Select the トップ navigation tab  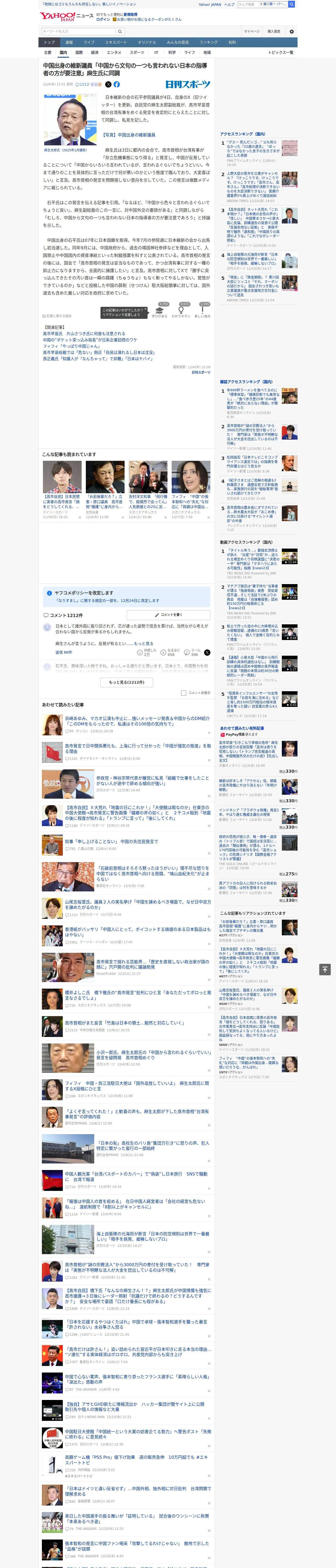pos(49,43)
